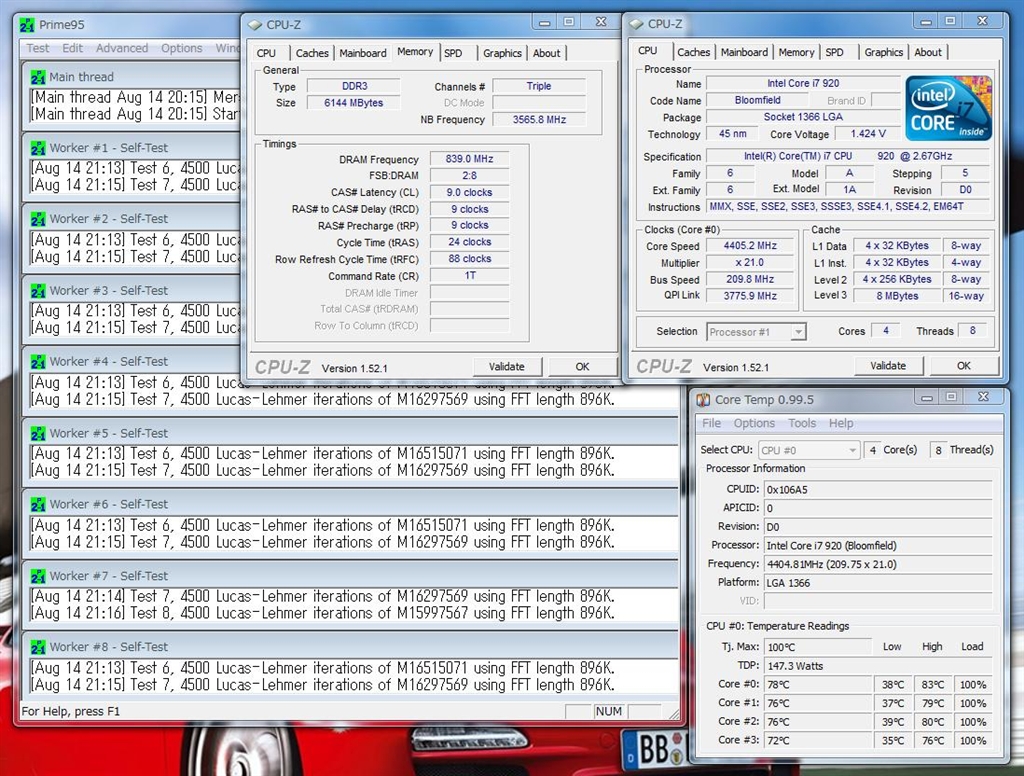1024x776 pixels.
Task: Open the Processor #1 selection dropdown
Action: (756, 332)
